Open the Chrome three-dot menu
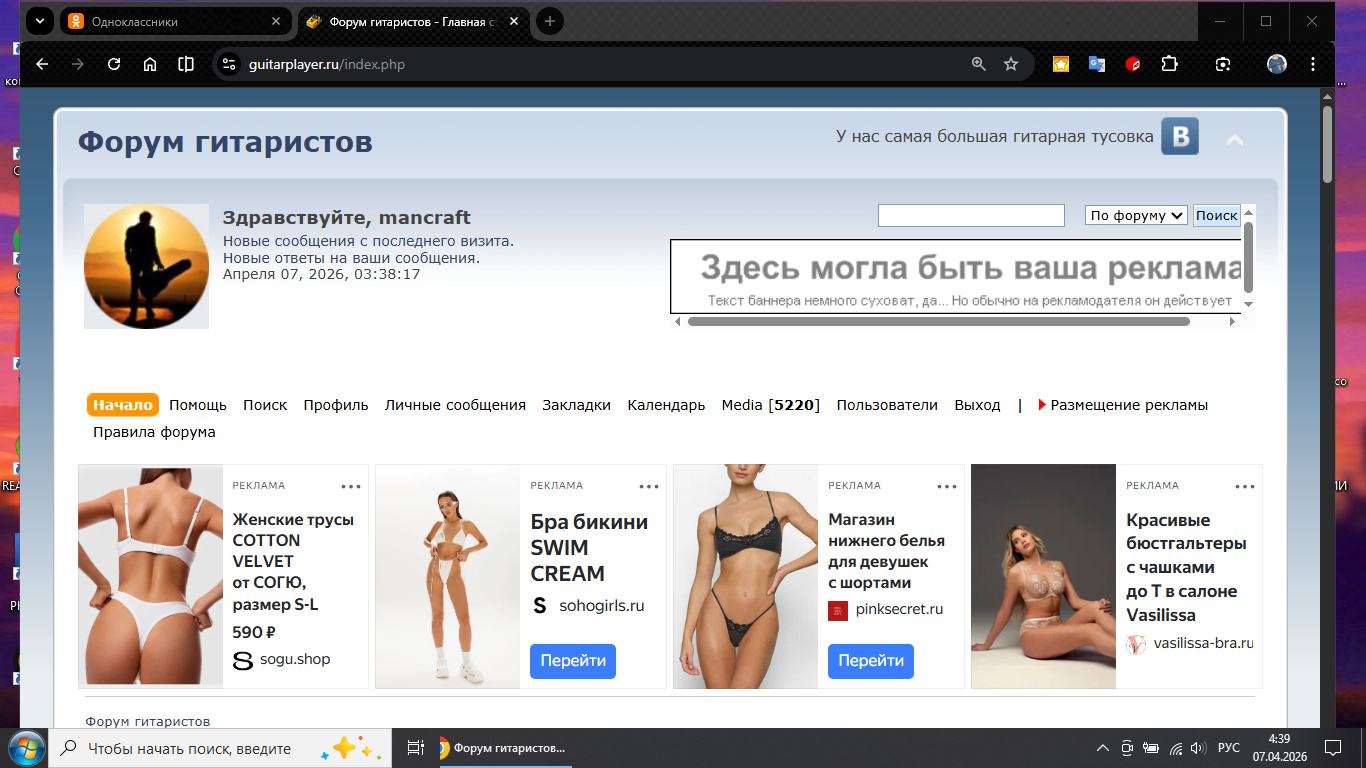Image resolution: width=1366 pixels, height=768 pixels. [x=1313, y=64]
